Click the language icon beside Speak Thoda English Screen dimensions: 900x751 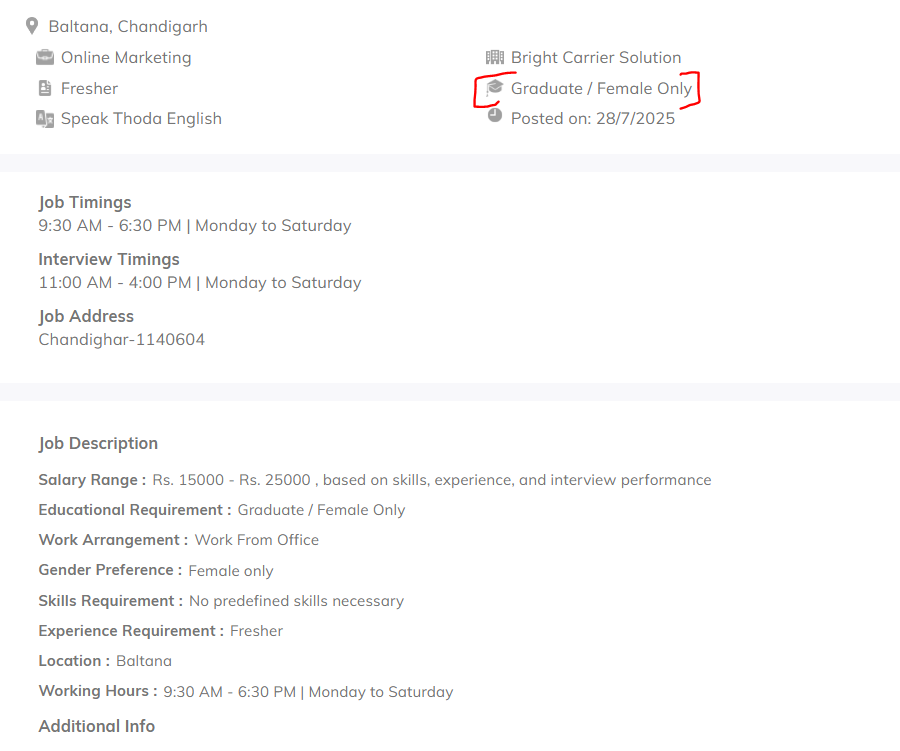click(45, 119)
